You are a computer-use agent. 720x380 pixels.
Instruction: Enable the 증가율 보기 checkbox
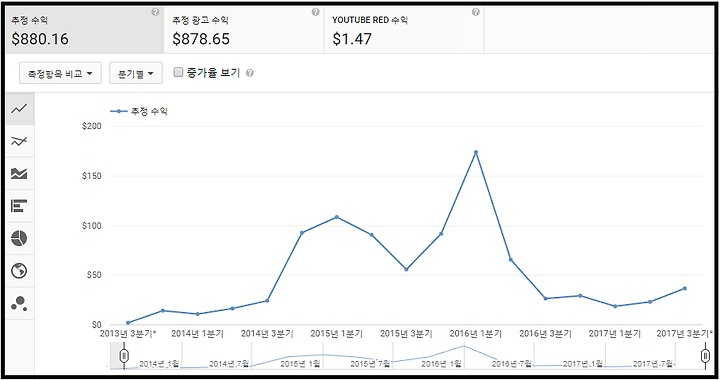point(178,72)
